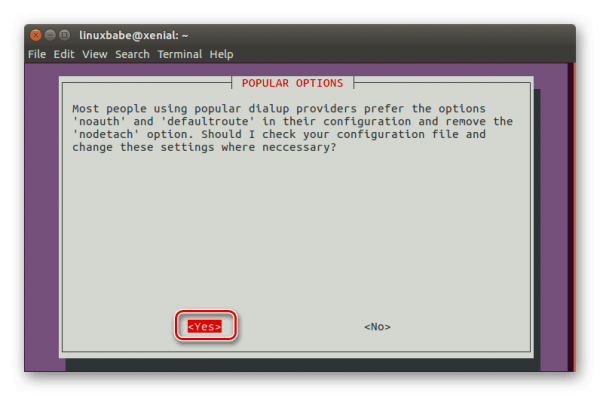Click the word 'nodetach' in the message

click(106, 134)
